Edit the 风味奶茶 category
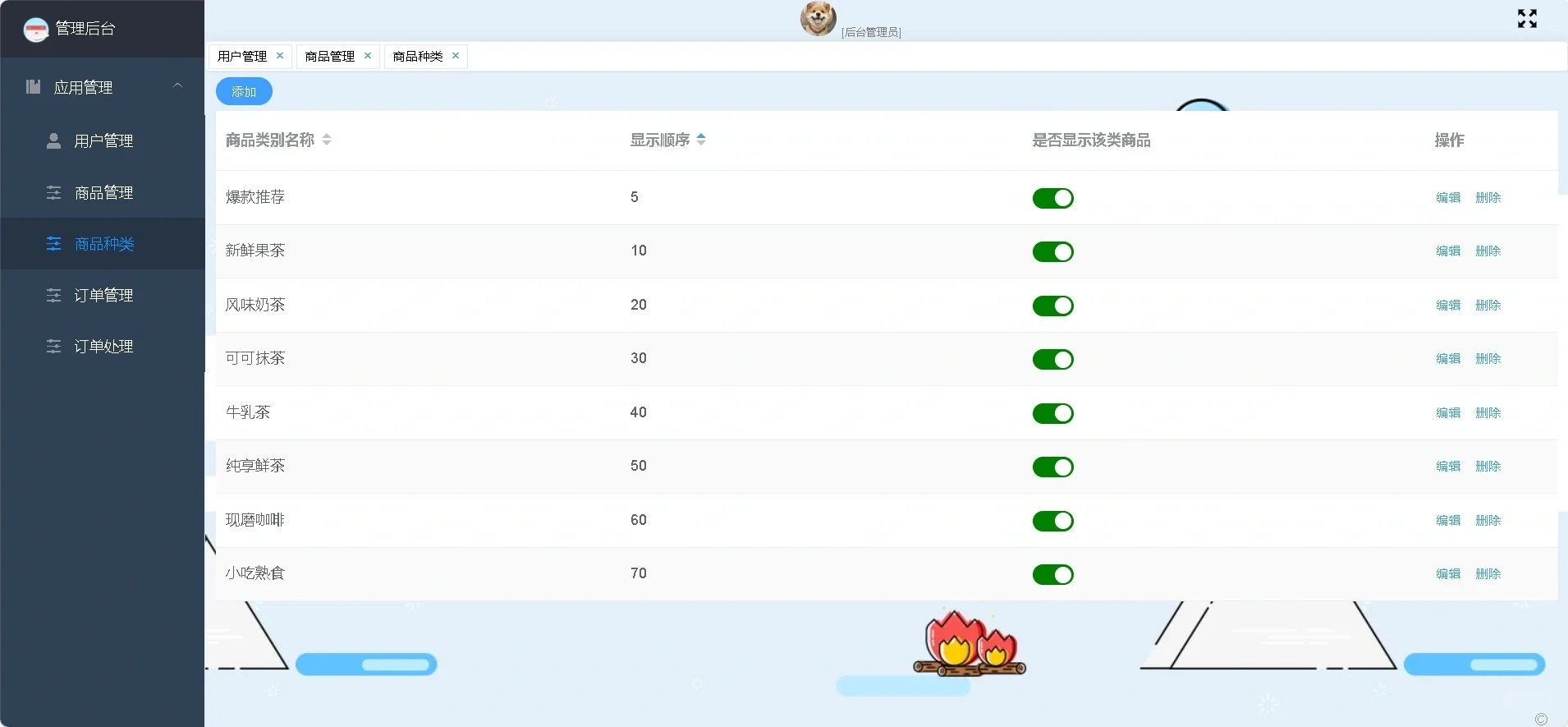Viewport: 1568px width, 727px height. tap(1448, 305)
